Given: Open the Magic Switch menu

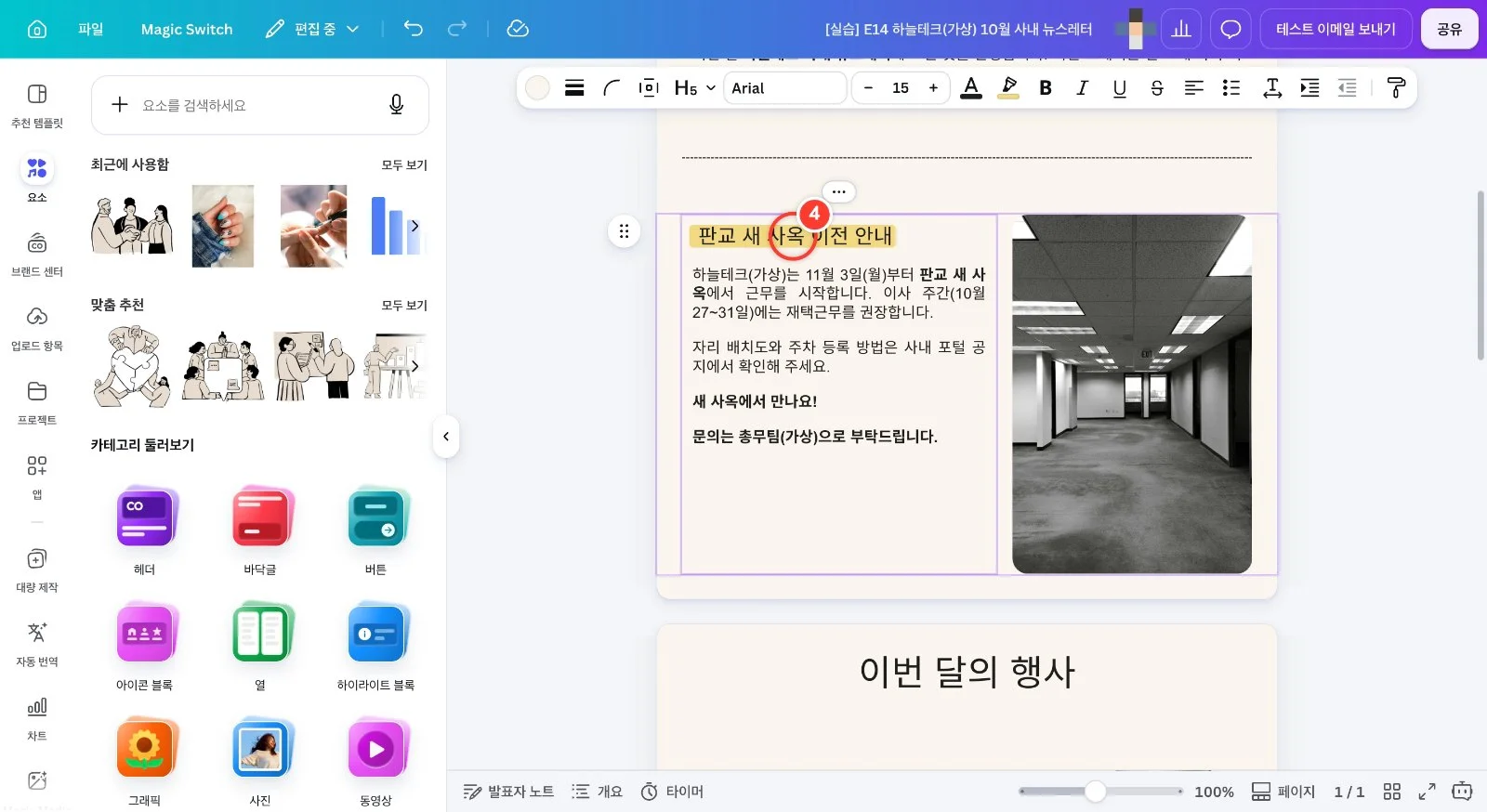Looking at the screenshot, I should click(187, 29).
